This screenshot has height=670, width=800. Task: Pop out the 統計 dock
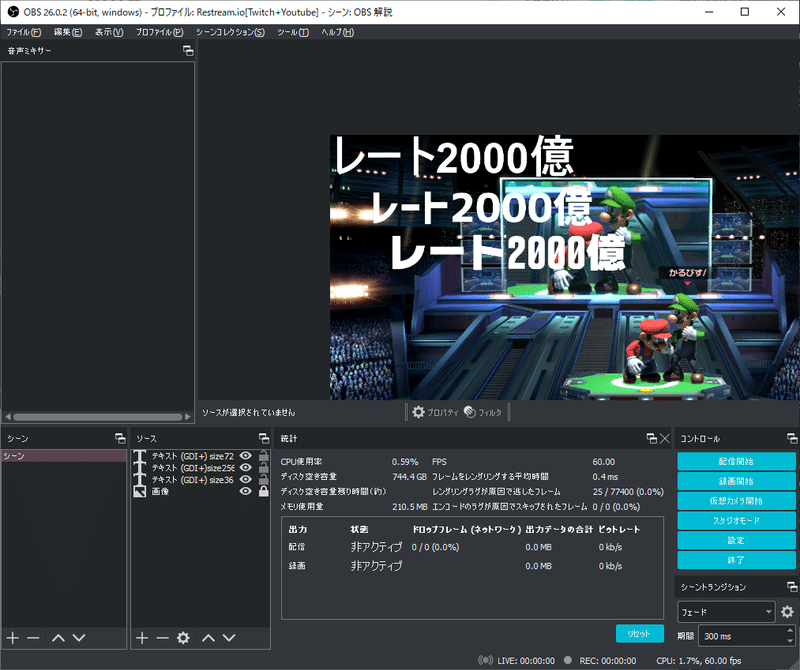click(652, 438)
